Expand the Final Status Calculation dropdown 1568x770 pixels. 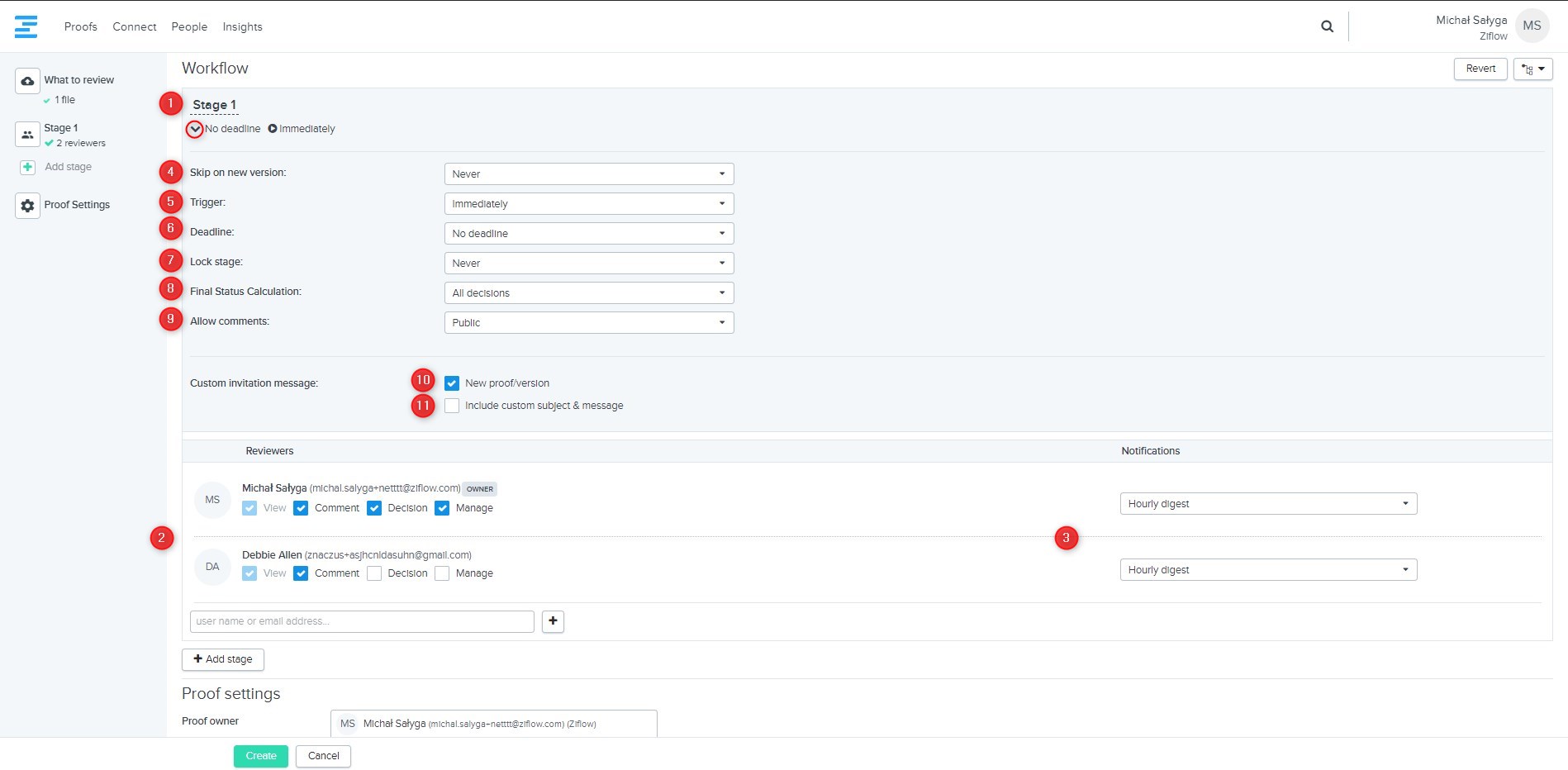point(588,293)
